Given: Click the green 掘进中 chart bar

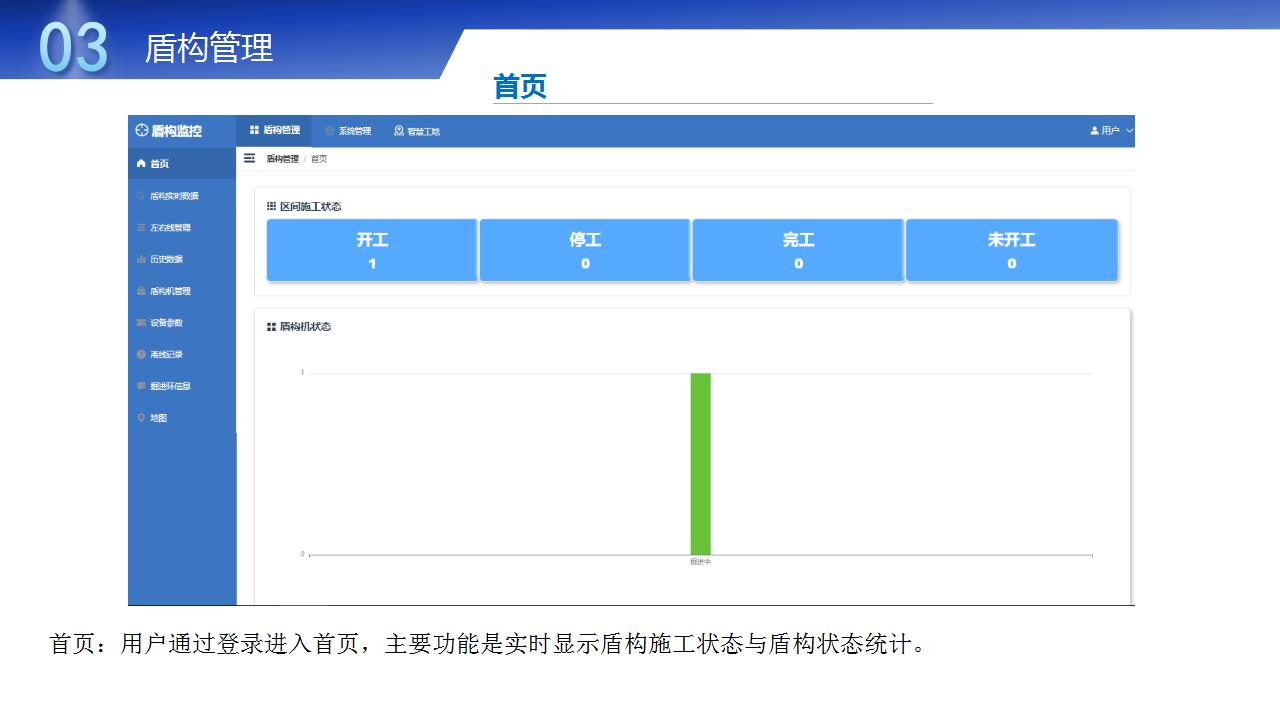Looking at the screenshot, I should coord(700,463).
